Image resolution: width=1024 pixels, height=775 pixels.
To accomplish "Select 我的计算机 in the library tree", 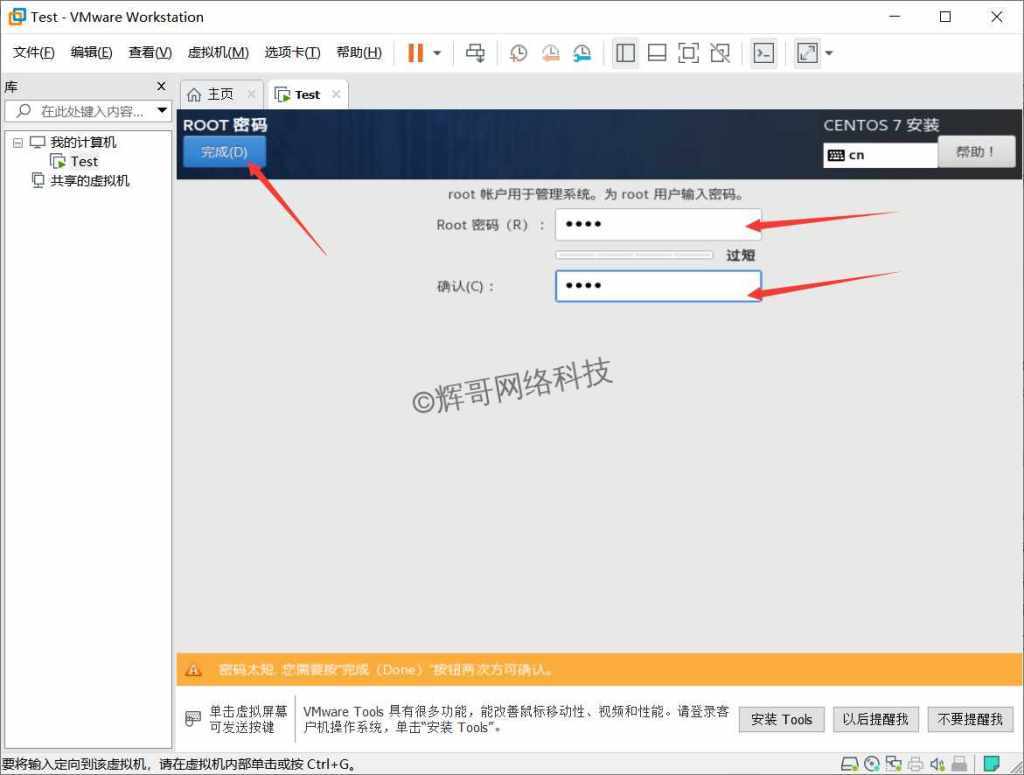I will [x=83, y=142].
